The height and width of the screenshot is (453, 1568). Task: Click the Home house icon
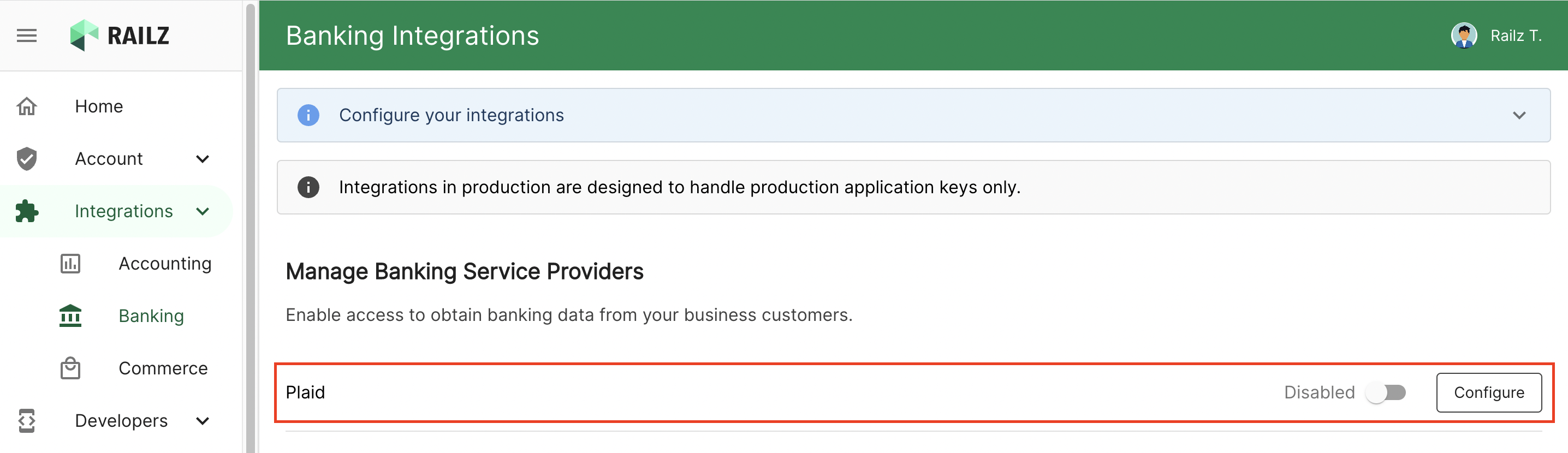coord(27,106)
